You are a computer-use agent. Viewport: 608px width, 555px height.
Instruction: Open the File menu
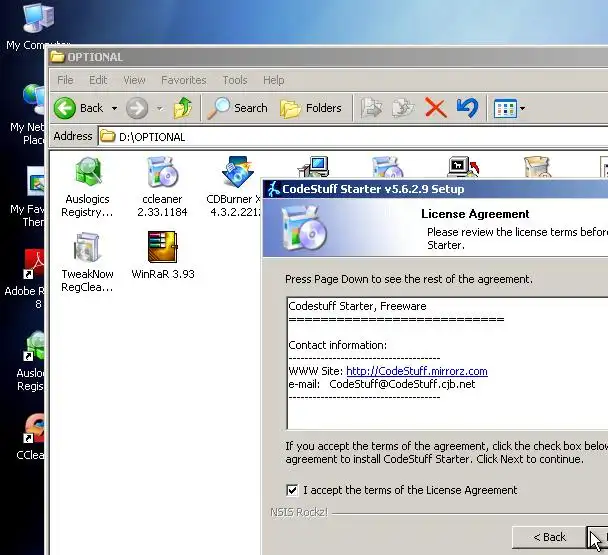click(x=65, y=80)
